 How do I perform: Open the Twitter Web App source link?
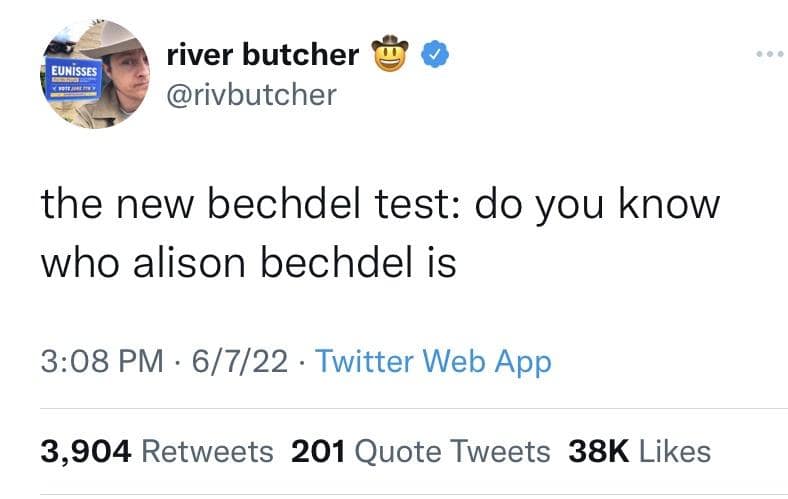tap(433, 361)
